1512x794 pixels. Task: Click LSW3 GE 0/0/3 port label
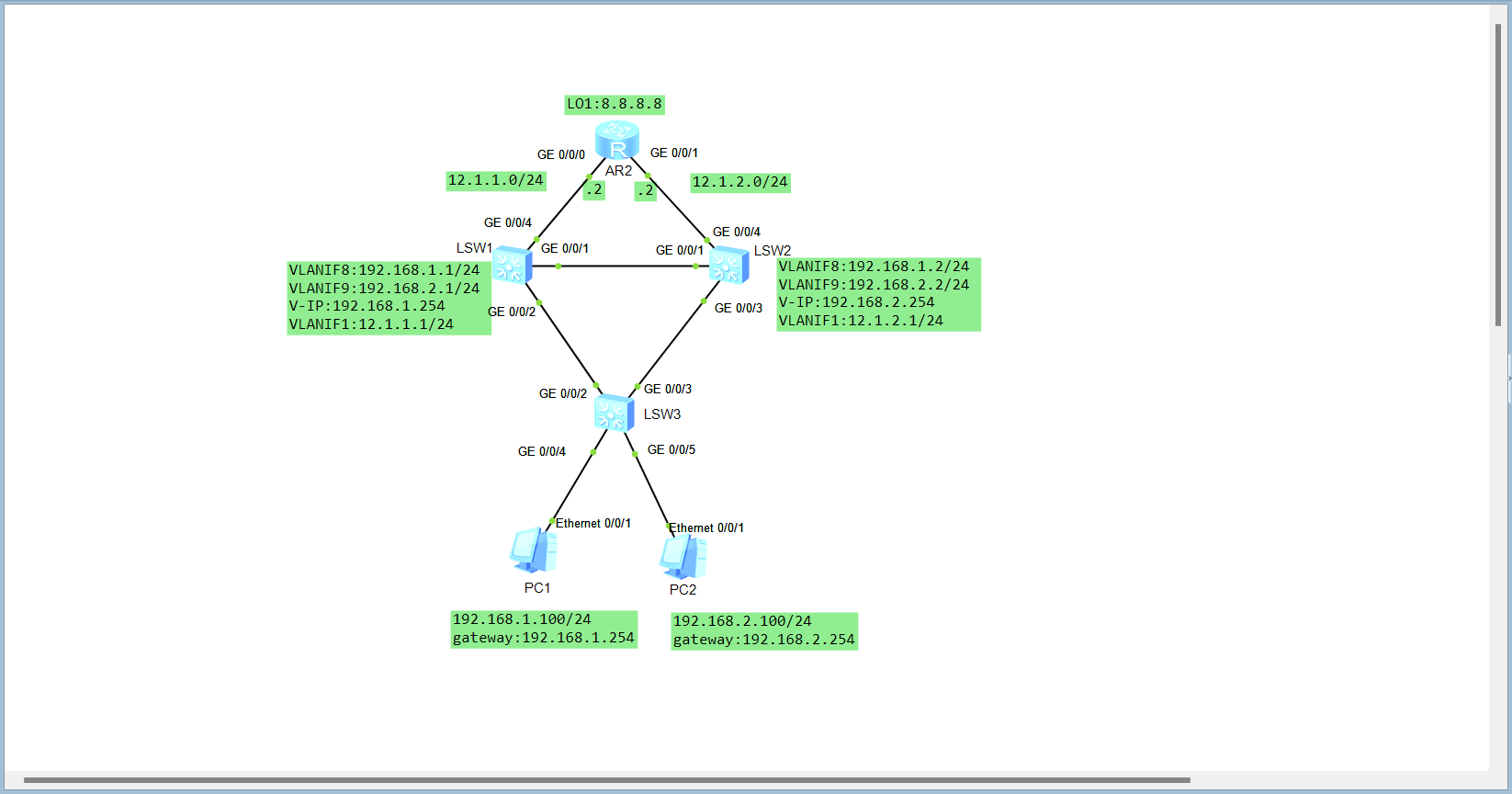pyautogui.click(x=668, y=389)
